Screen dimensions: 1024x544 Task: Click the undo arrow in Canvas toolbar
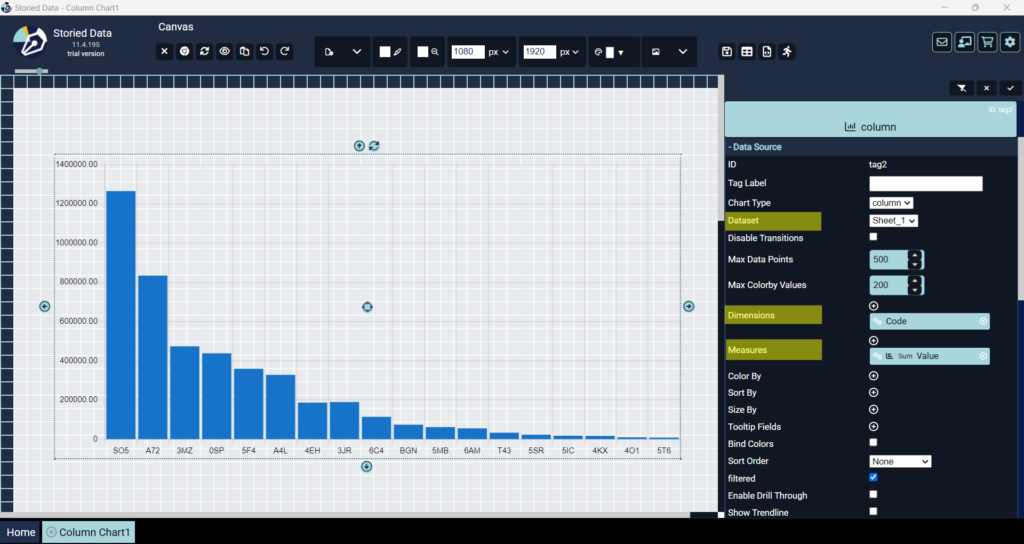click(x=265, y=51)
